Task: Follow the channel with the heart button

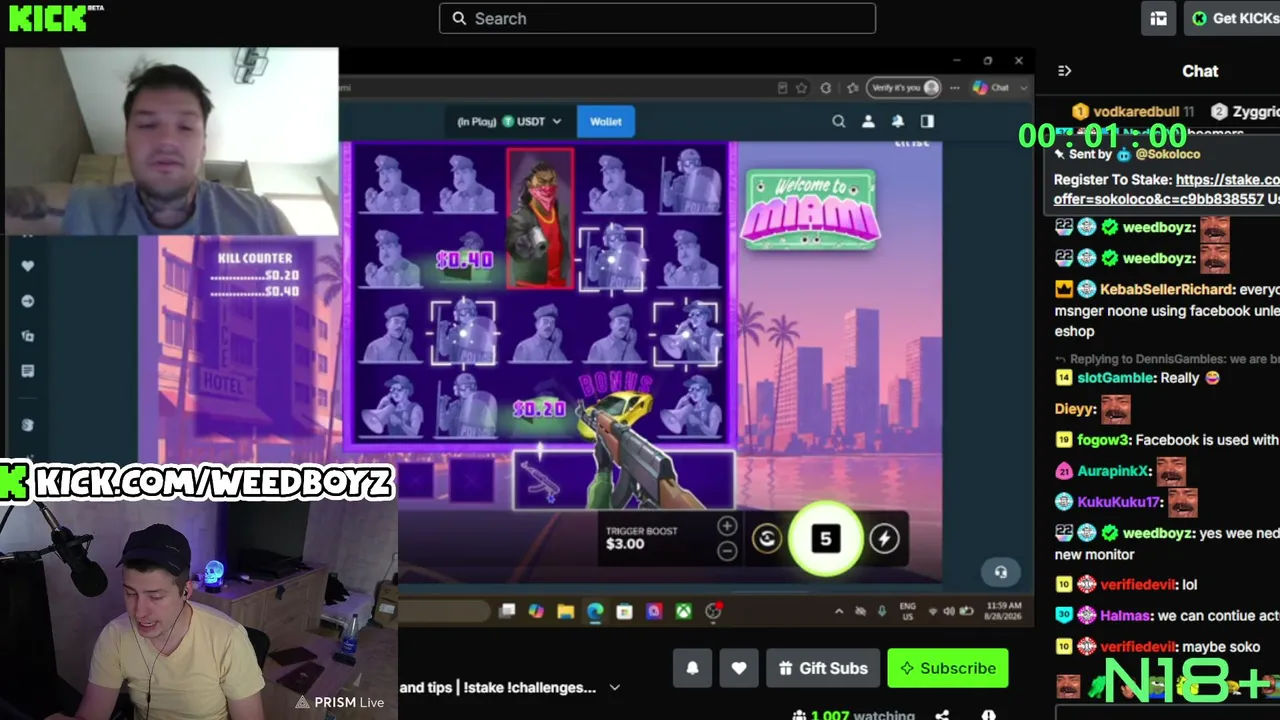Action: [739, 668]
